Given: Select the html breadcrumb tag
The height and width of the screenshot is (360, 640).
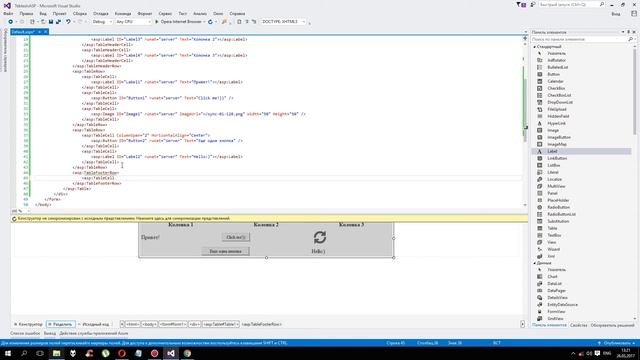Looking at the screenshot, I should [x=132, y=324].
